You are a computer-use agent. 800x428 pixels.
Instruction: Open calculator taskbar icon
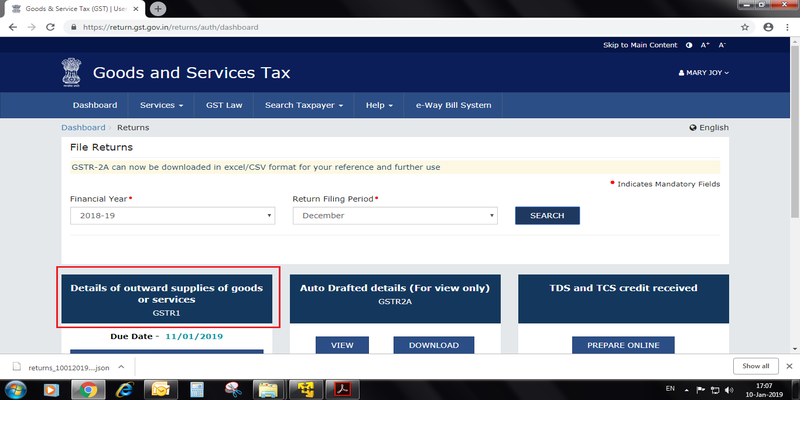(x=197, y=390)
